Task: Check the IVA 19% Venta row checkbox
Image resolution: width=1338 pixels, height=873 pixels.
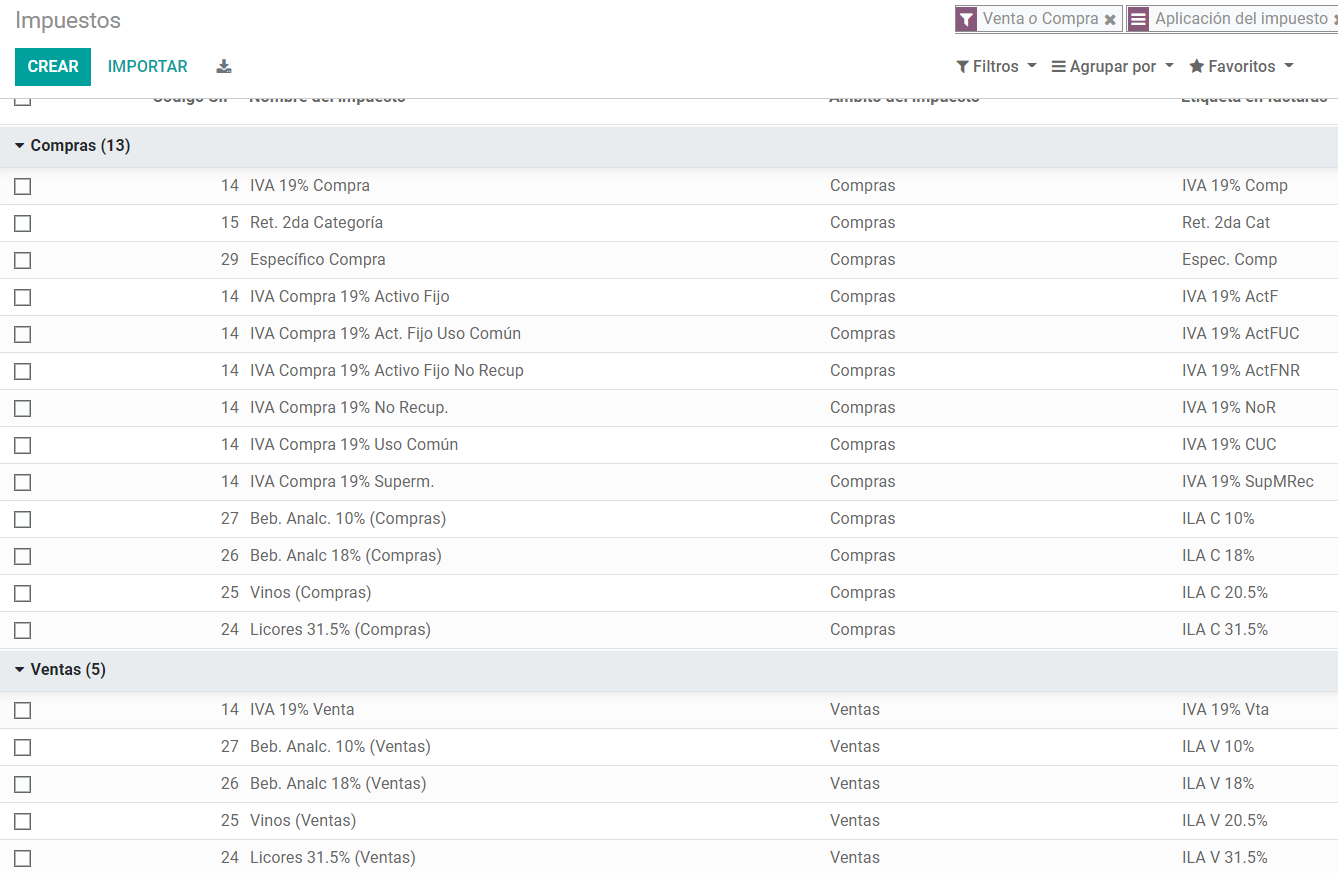Action: (x=23, y=710)
